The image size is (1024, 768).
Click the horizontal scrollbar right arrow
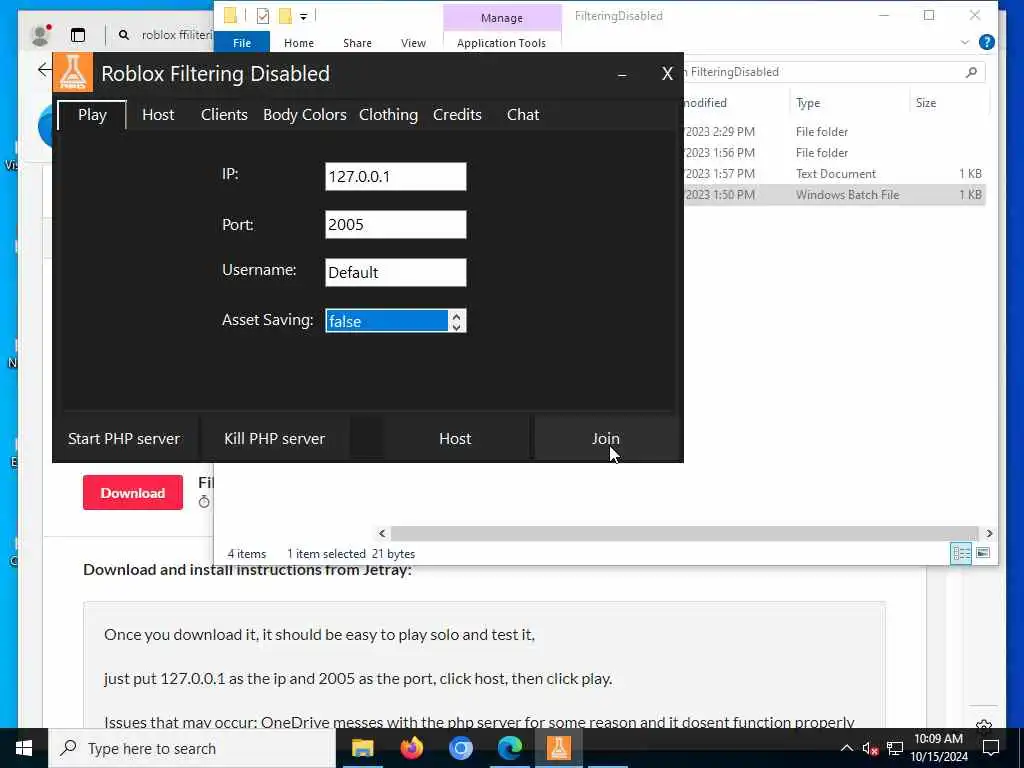coord(989,533)
